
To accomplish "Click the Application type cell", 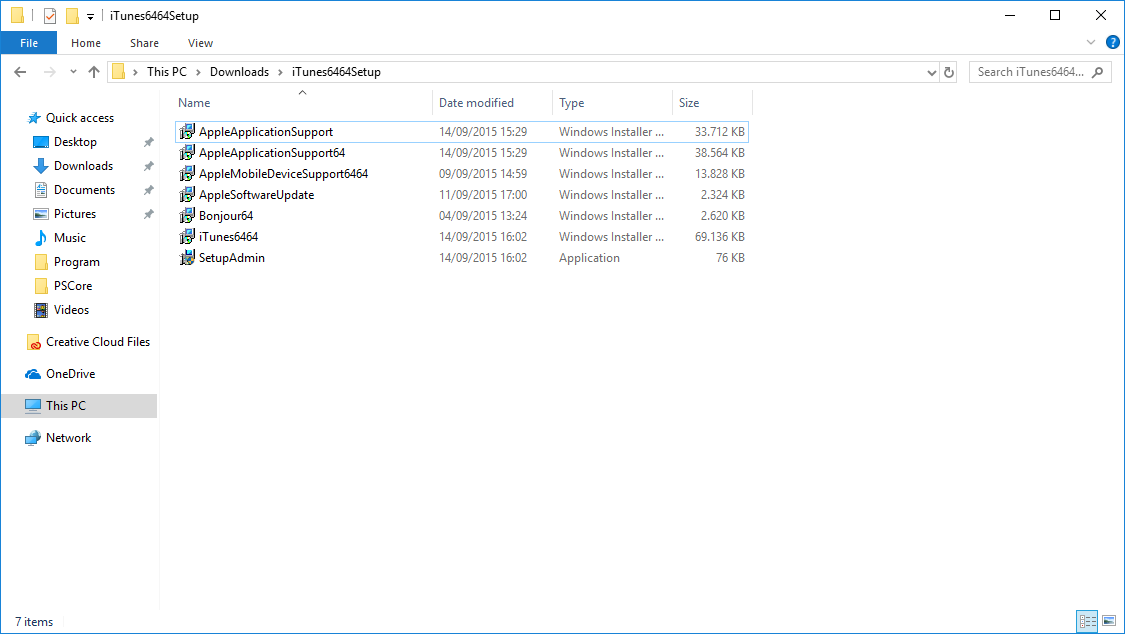I will coord(589,257).
